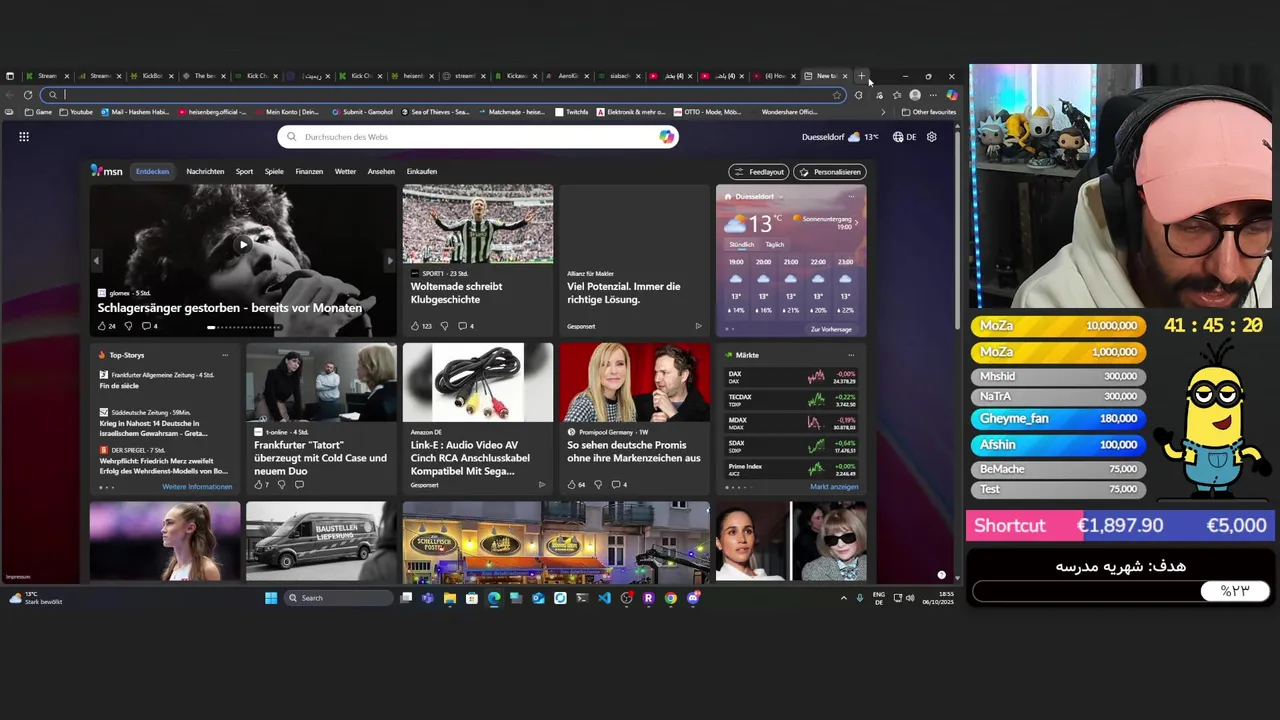The image size is (1280, 720).
Task: Show more options for Top-Storys card
Action: [x=225, y=355]
